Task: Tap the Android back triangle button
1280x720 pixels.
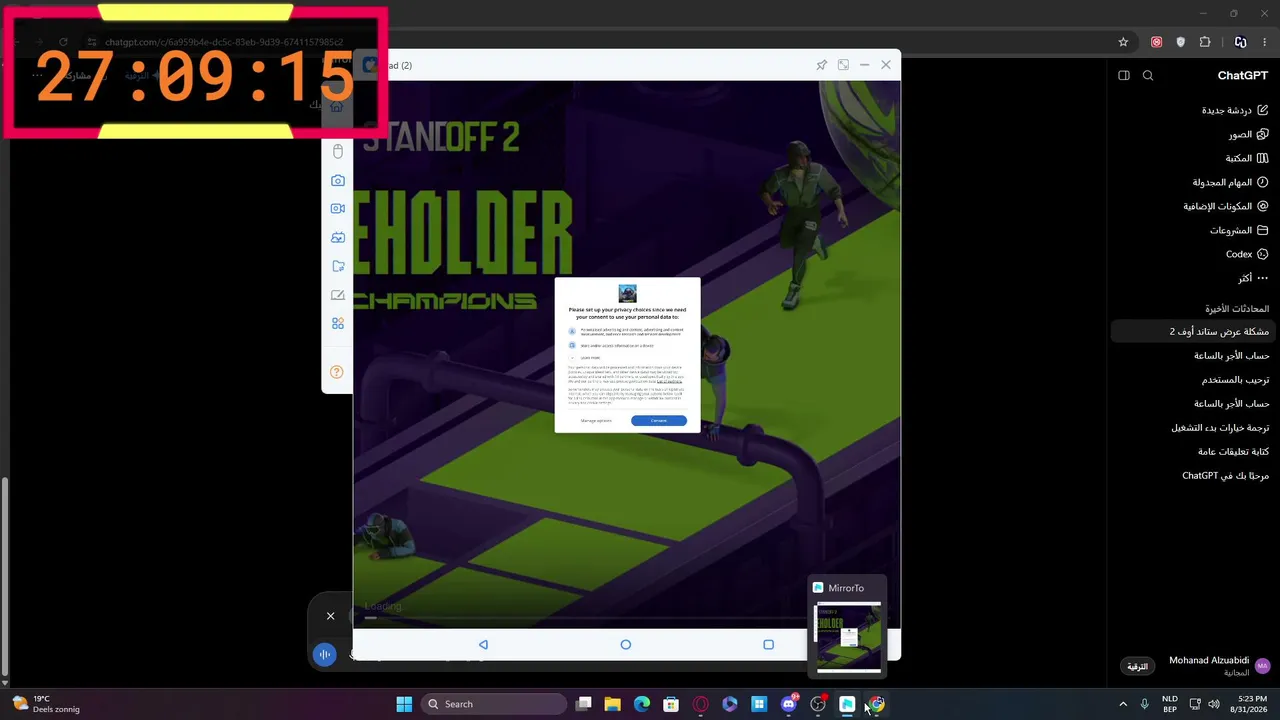Action: tap(483, 645)
